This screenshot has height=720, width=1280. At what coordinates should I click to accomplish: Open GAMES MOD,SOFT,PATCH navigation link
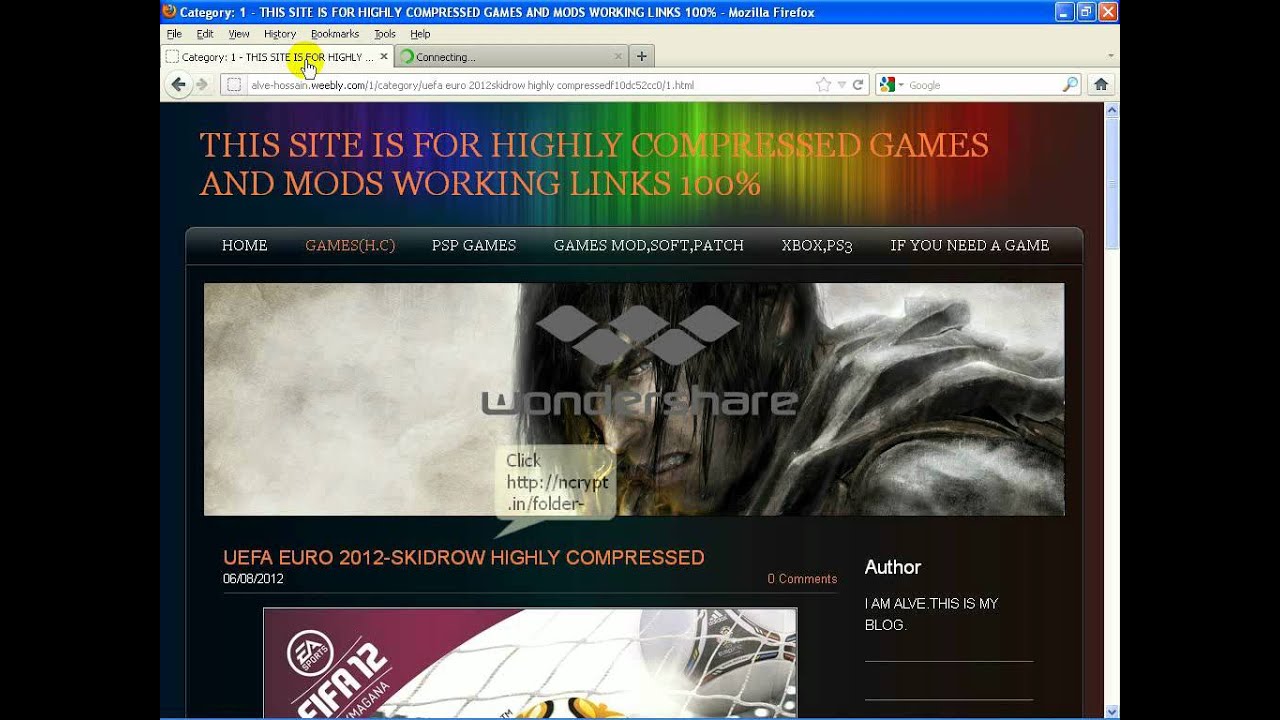tap(649, 245)
